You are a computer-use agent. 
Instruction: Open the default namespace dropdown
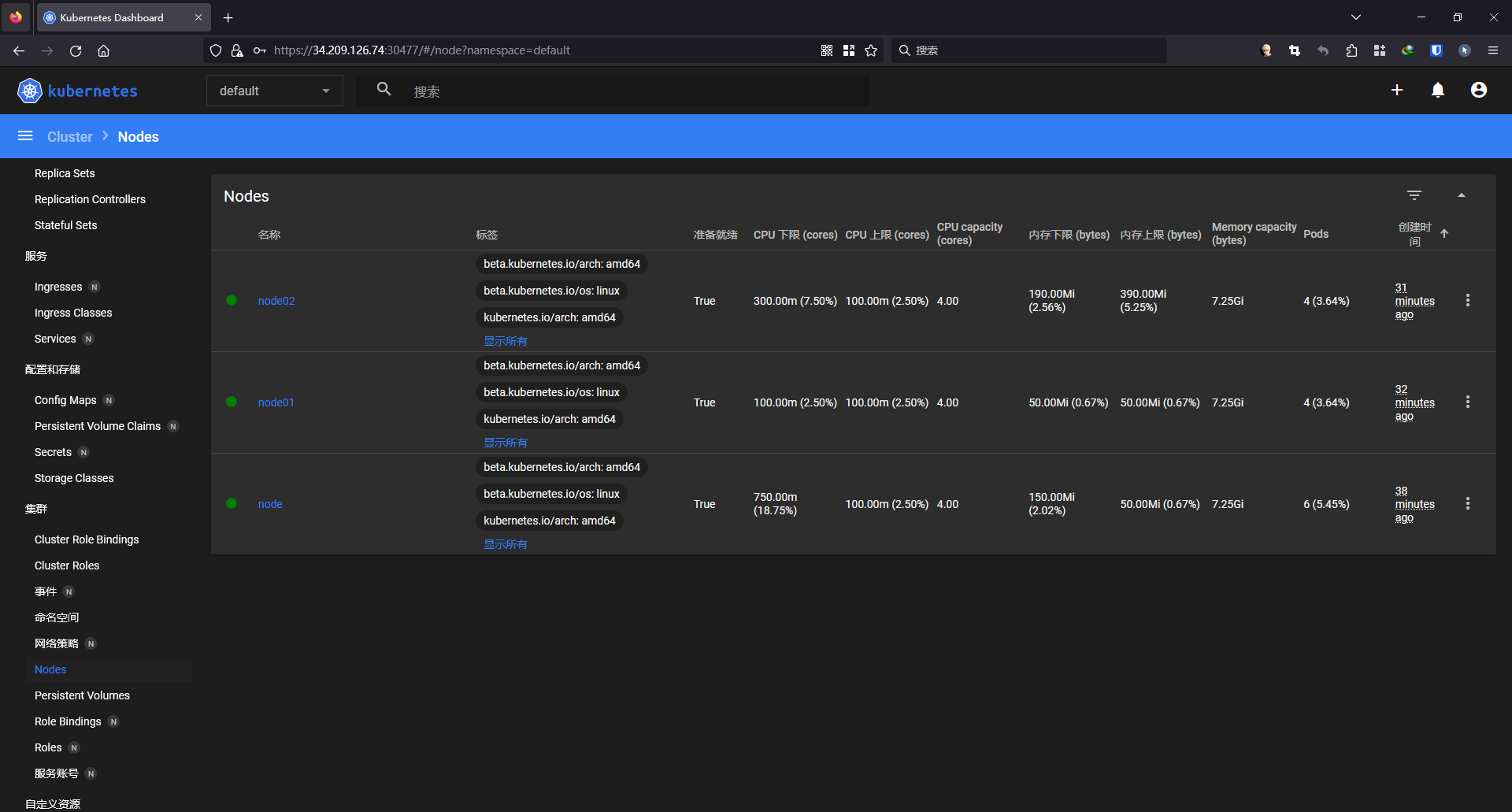point(275,91)
